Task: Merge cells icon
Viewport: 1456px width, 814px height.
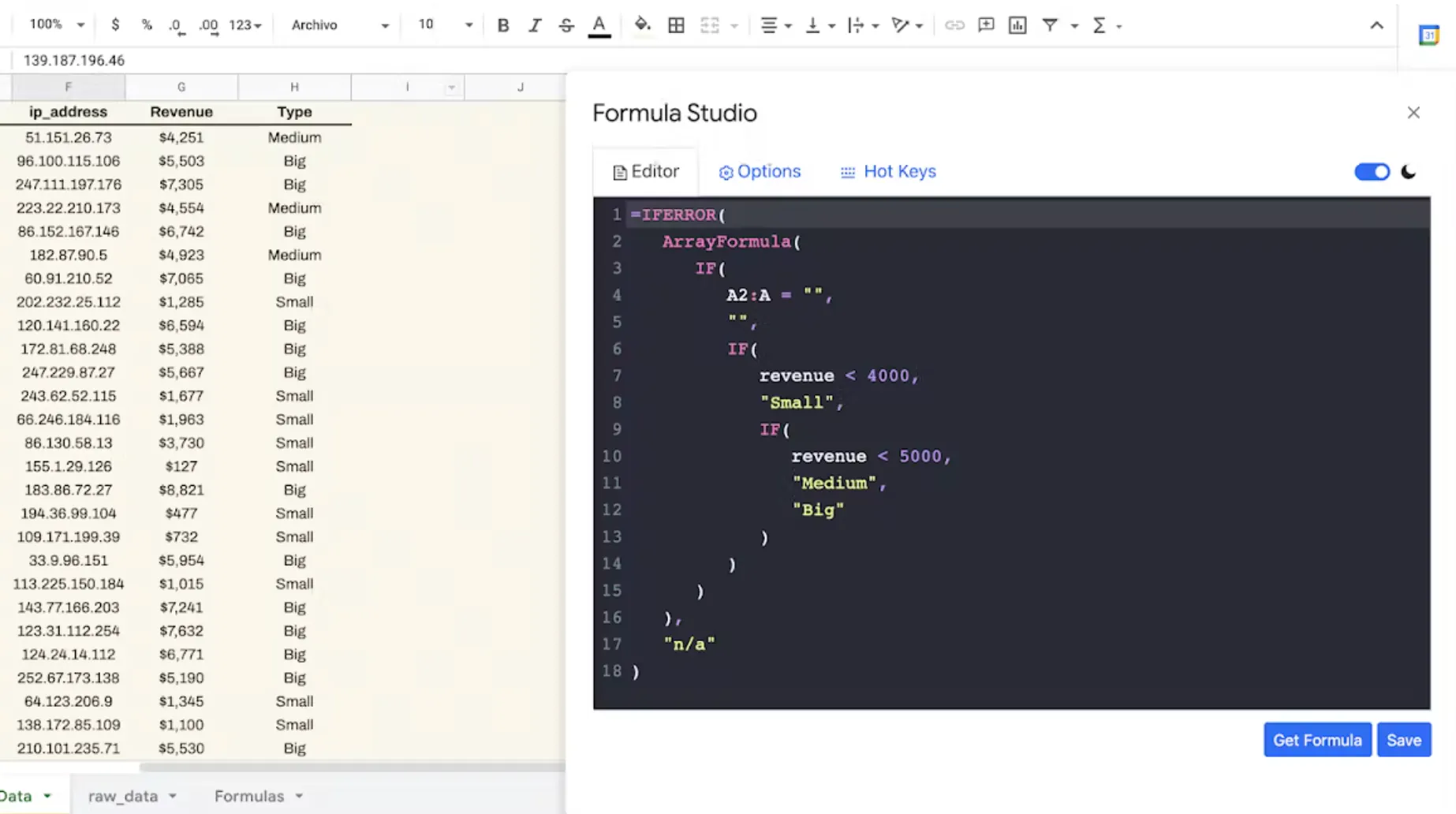Action: click(709, 25)
